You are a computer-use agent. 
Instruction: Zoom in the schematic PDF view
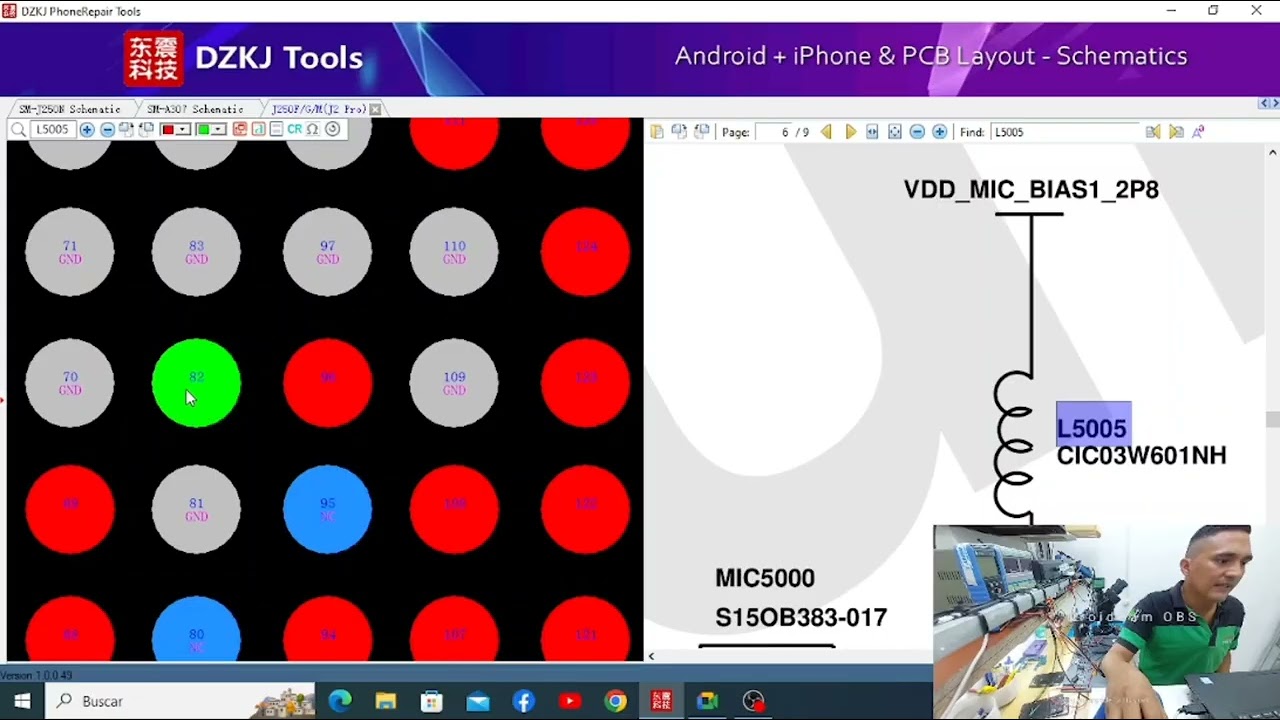pyautogui.click(x=939, y=132)
